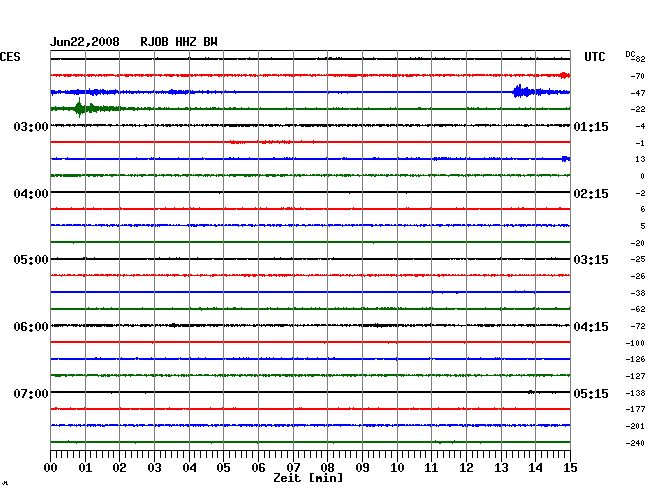Select the 05:15 UTC time label
The image size is (650, 494).
click(591, 393)
